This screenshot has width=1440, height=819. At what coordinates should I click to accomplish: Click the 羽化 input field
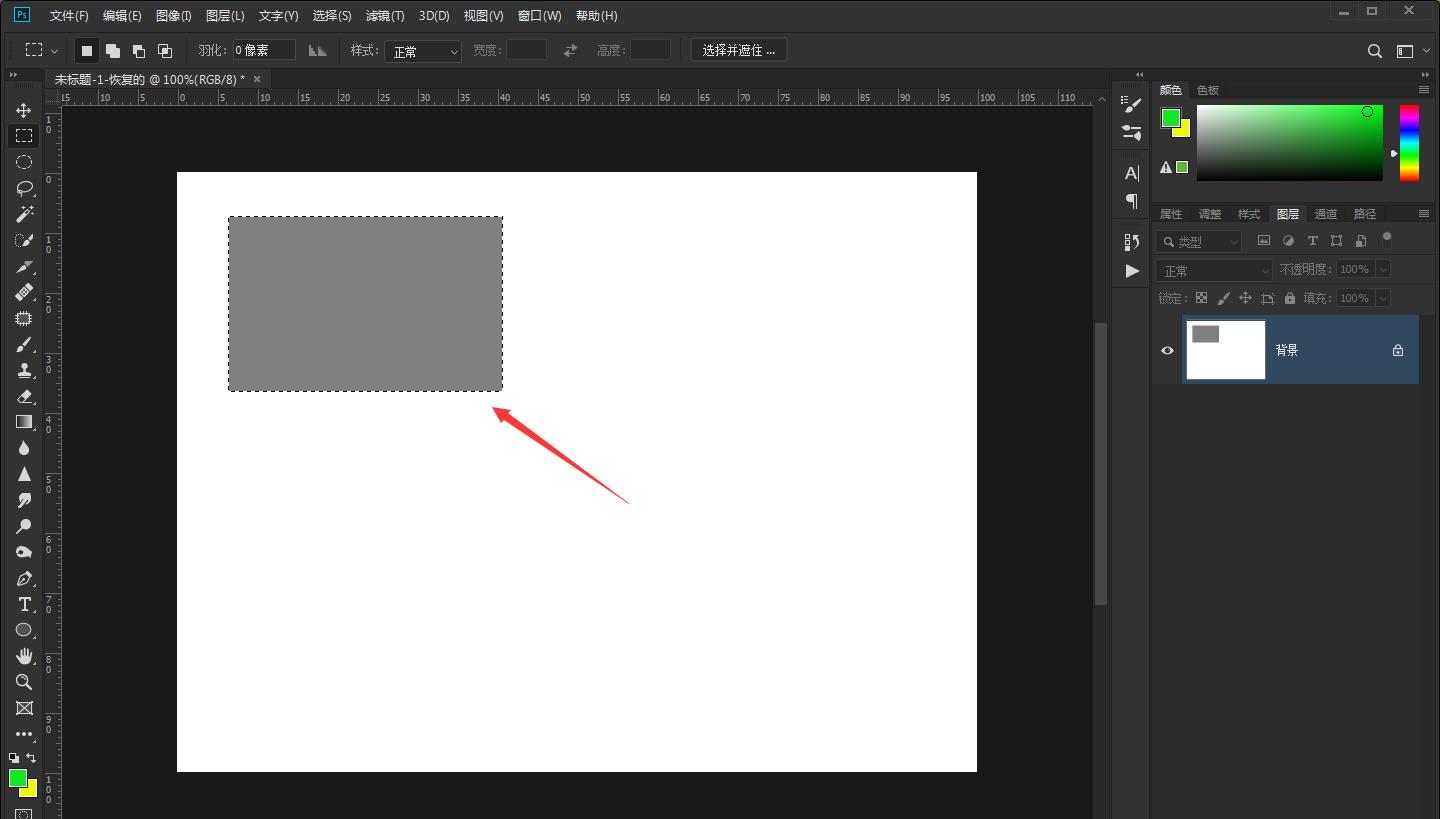[x=264, y=50]
